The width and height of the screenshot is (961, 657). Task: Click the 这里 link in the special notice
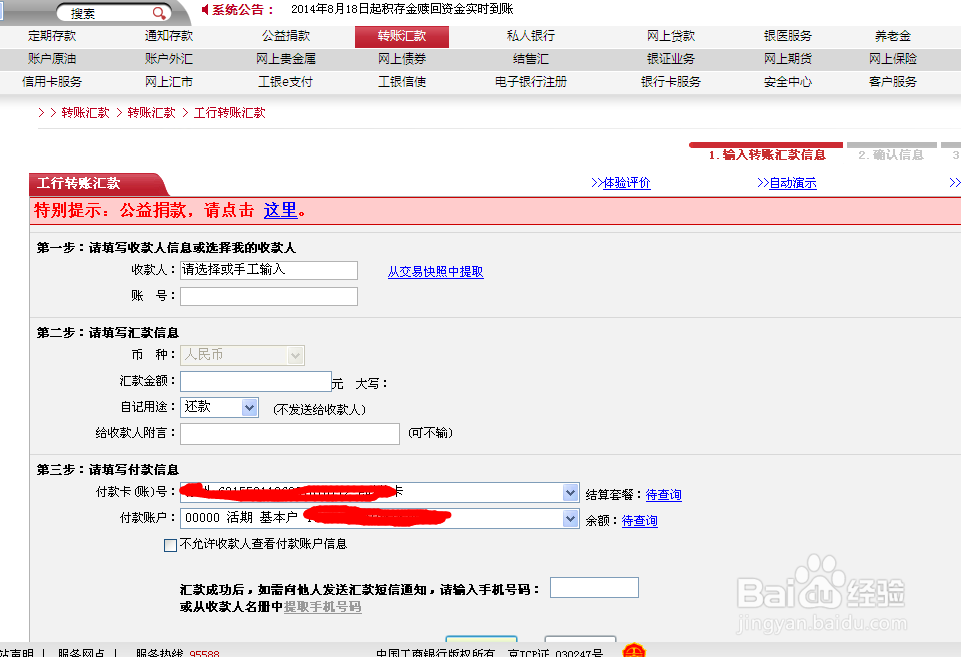[280, 210]
